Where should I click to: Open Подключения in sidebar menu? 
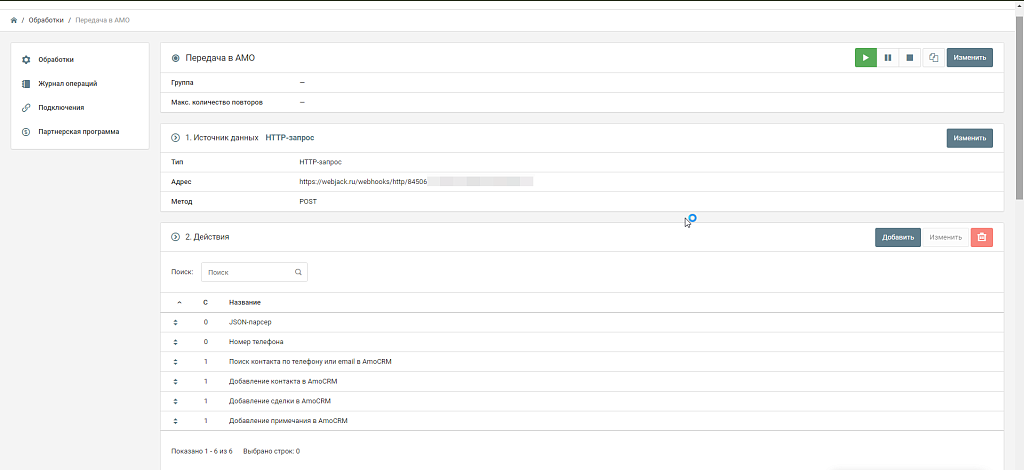pos(61,107)
